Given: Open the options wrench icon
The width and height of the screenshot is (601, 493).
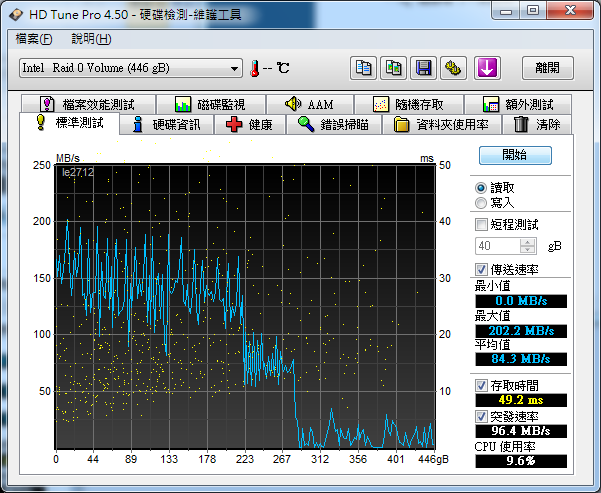Looking at the screenshot, I should pyautogui.click(x=454, y=68).
